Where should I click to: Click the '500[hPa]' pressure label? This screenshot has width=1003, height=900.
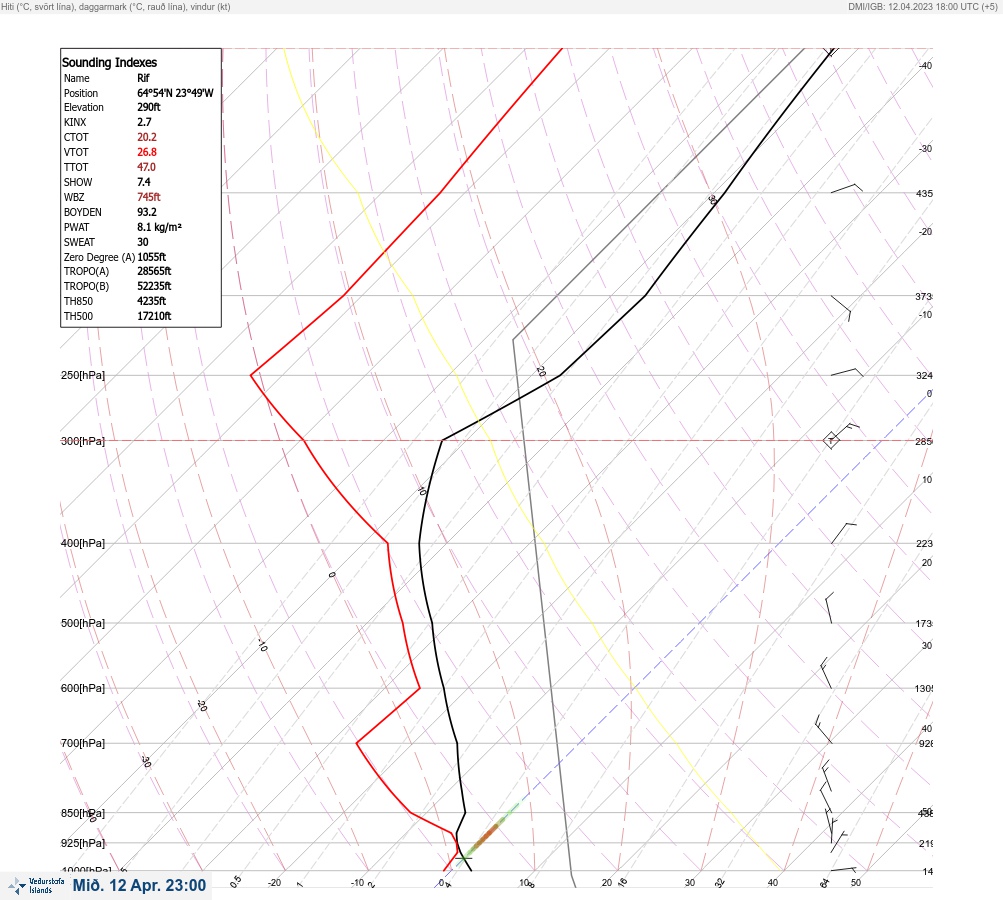click(x=83, y=623)
